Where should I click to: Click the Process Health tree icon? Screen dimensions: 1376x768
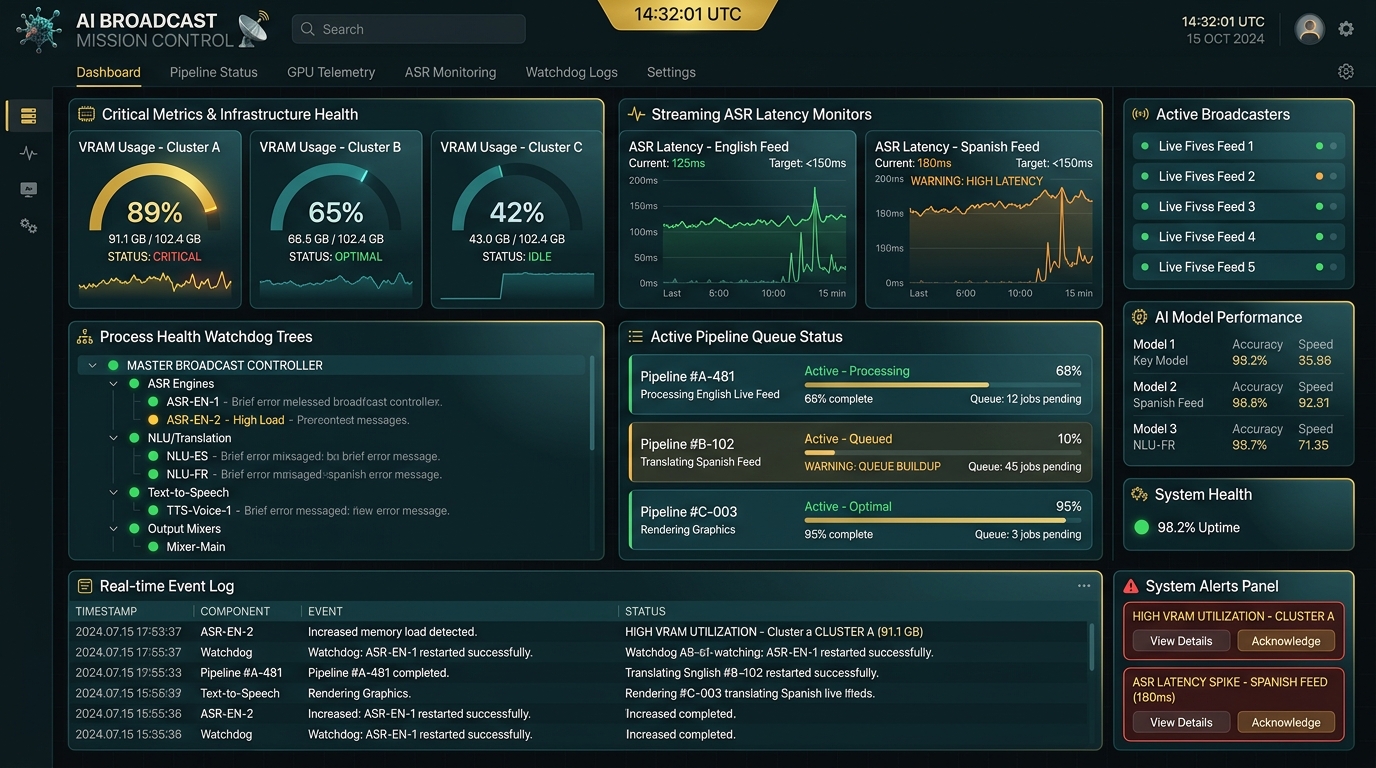pyautogui.click(x=85, y=337)
